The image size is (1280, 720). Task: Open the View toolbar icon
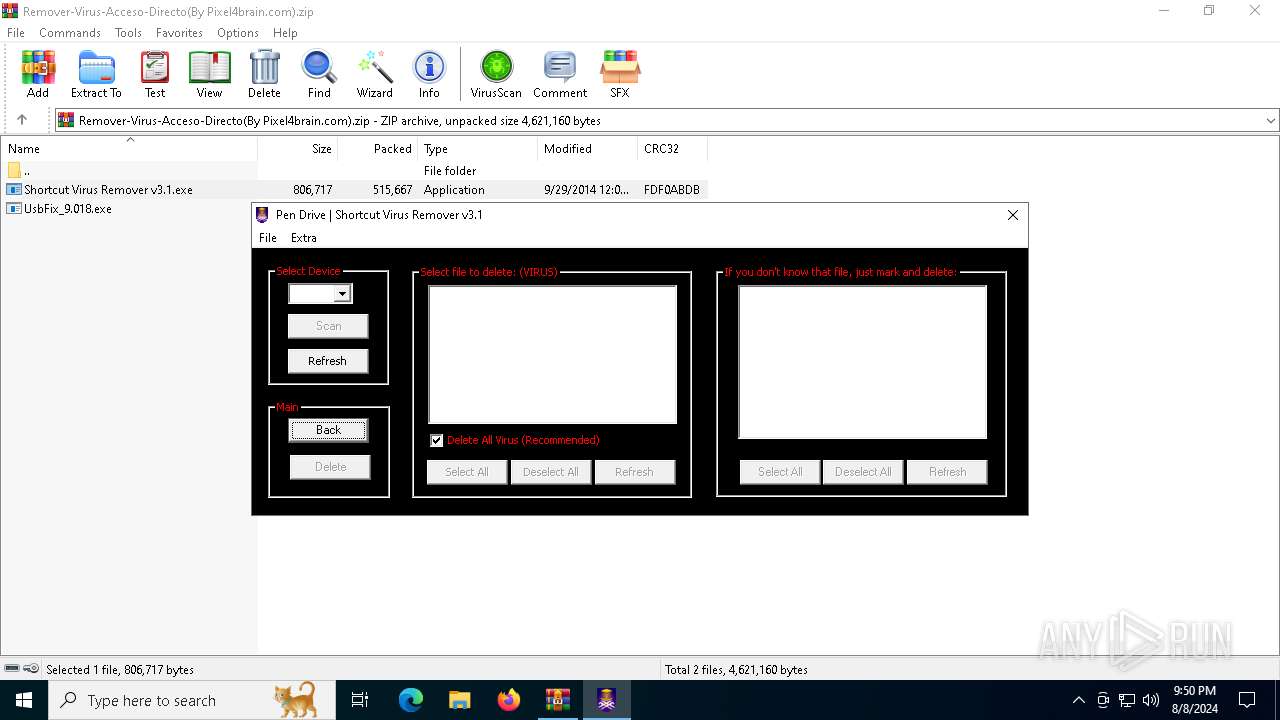tap(209, 75)
